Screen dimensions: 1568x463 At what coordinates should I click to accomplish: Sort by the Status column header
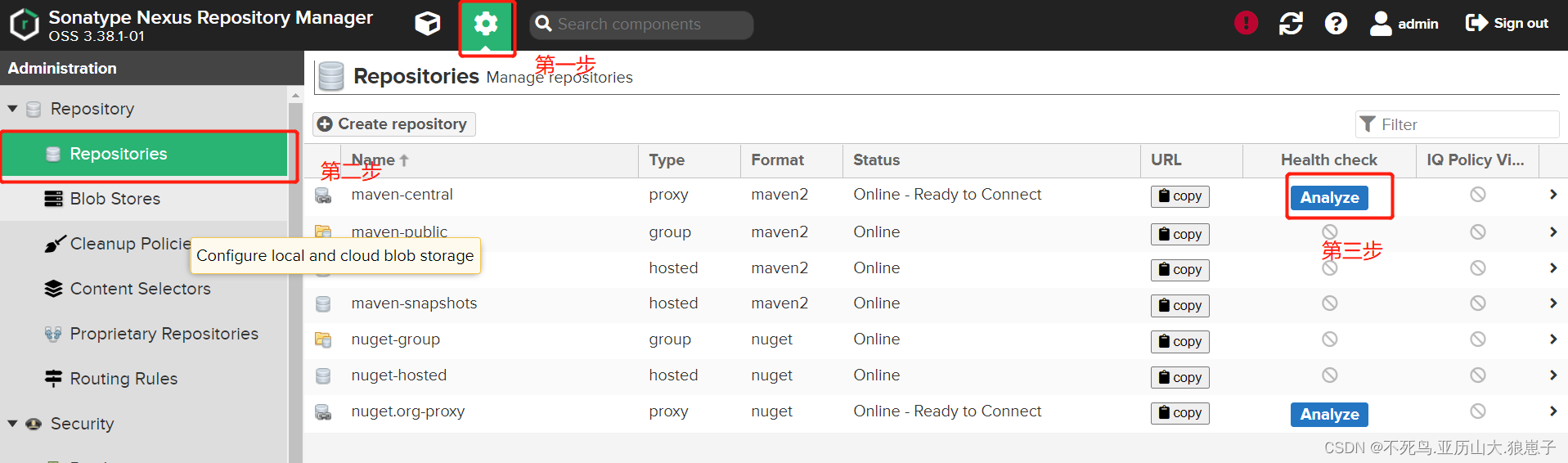(991, 160)
